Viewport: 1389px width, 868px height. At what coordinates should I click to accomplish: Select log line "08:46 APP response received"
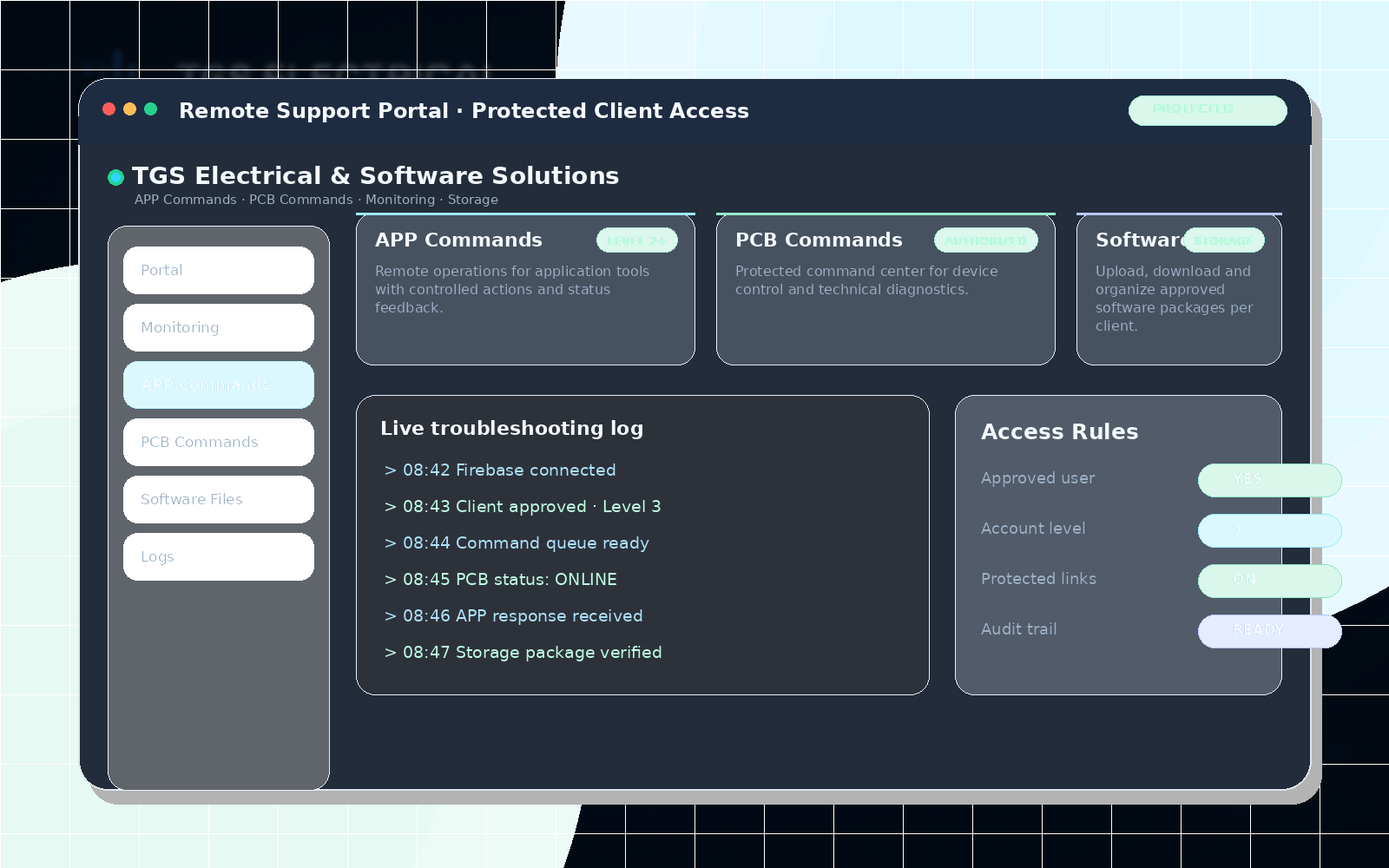[513, 615]
